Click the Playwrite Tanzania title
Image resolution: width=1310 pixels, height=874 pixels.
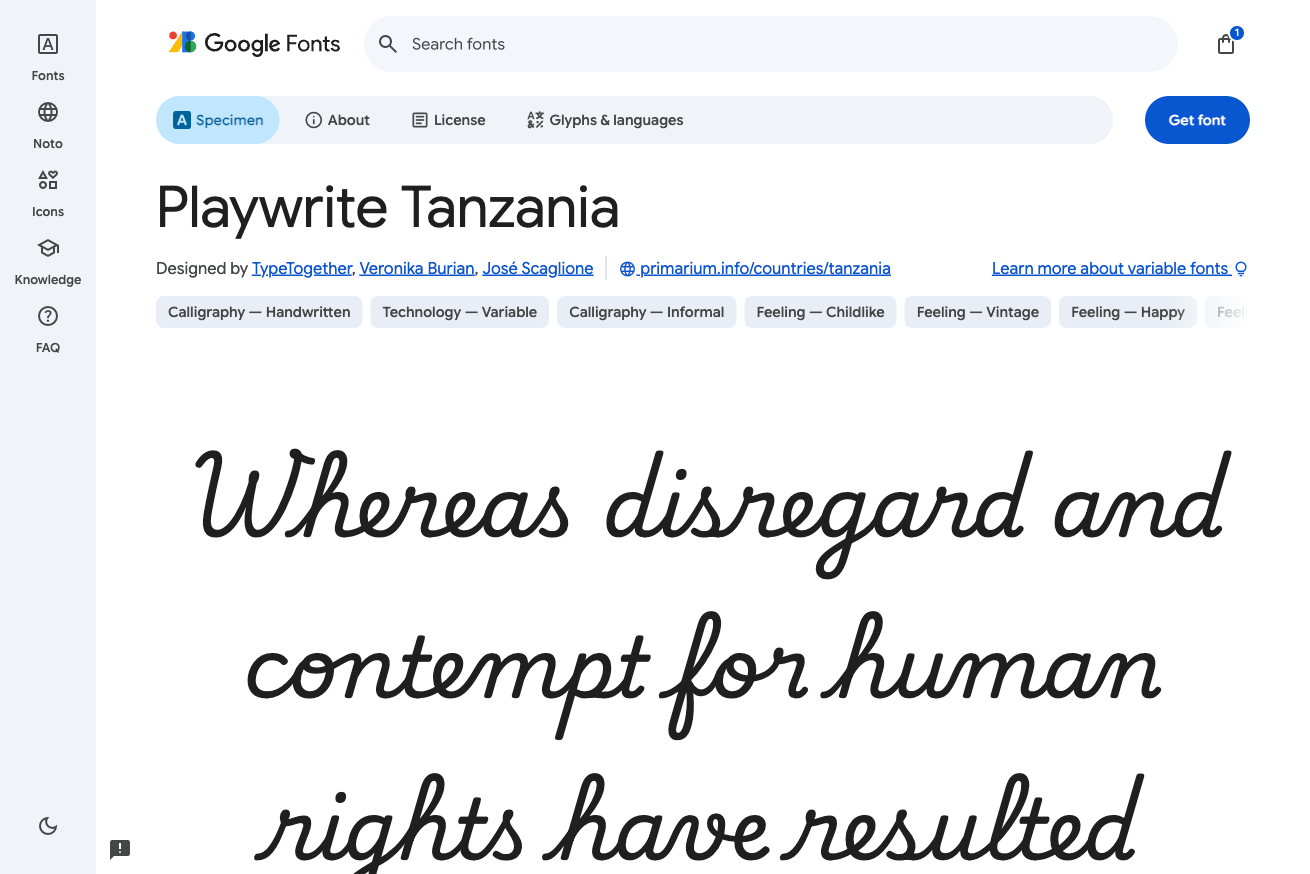(x=388, y=208)
